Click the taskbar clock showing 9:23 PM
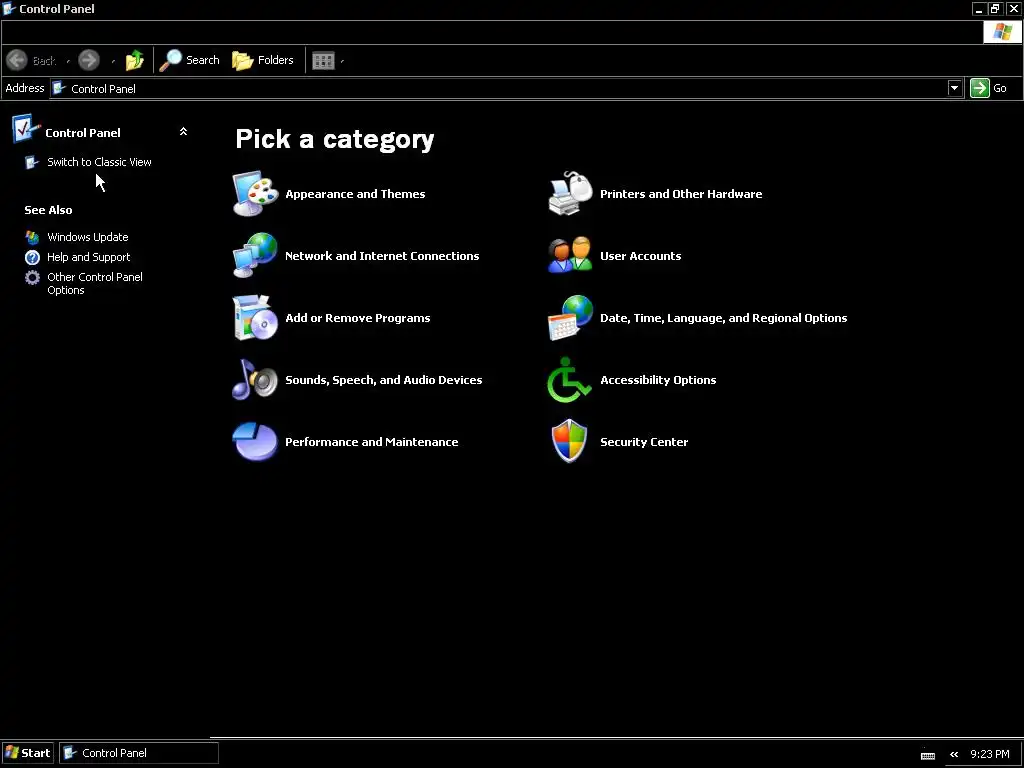 click(x=989, y=754)
